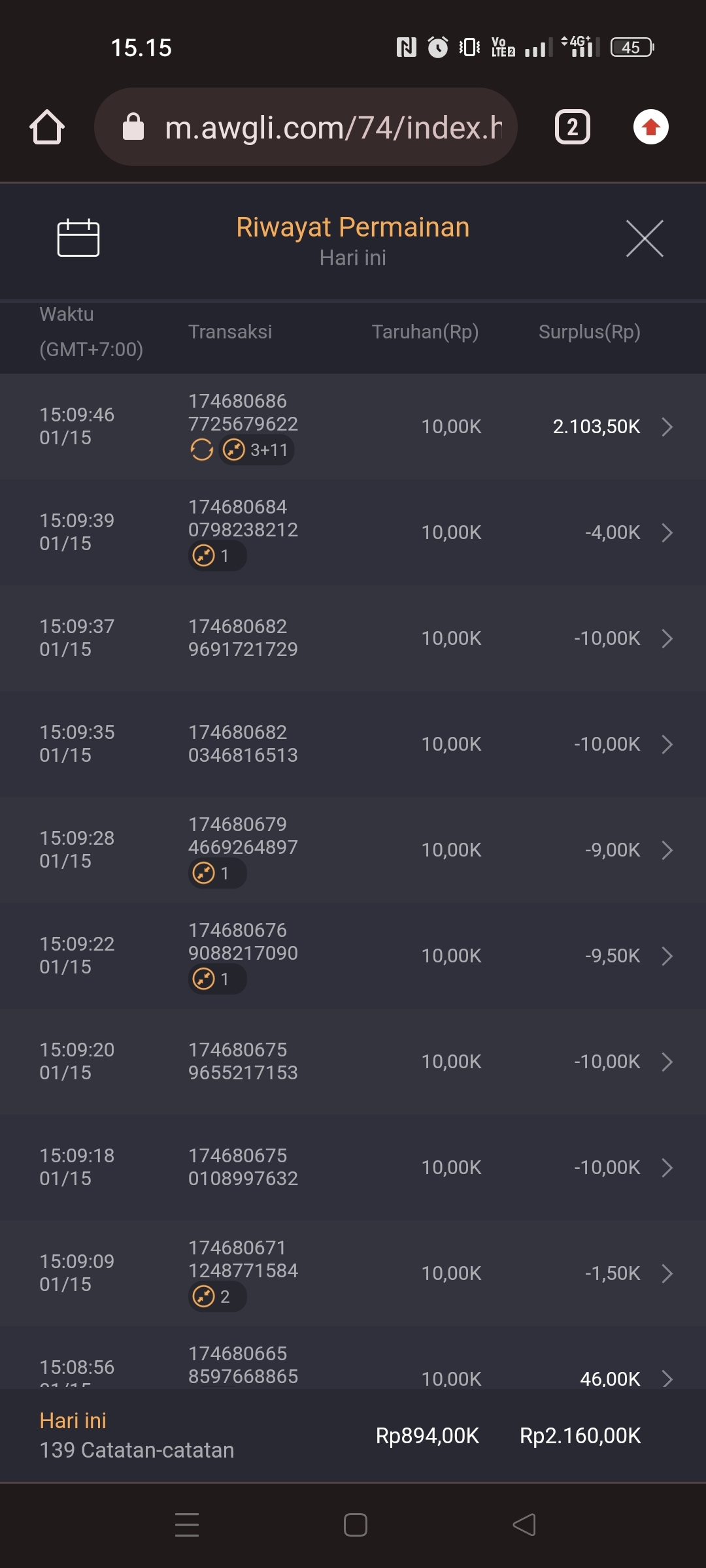Tap the spin badge on 15:09:39 transaction
Viewport: 706px width, 1568px height.
[x=217, y=556]
